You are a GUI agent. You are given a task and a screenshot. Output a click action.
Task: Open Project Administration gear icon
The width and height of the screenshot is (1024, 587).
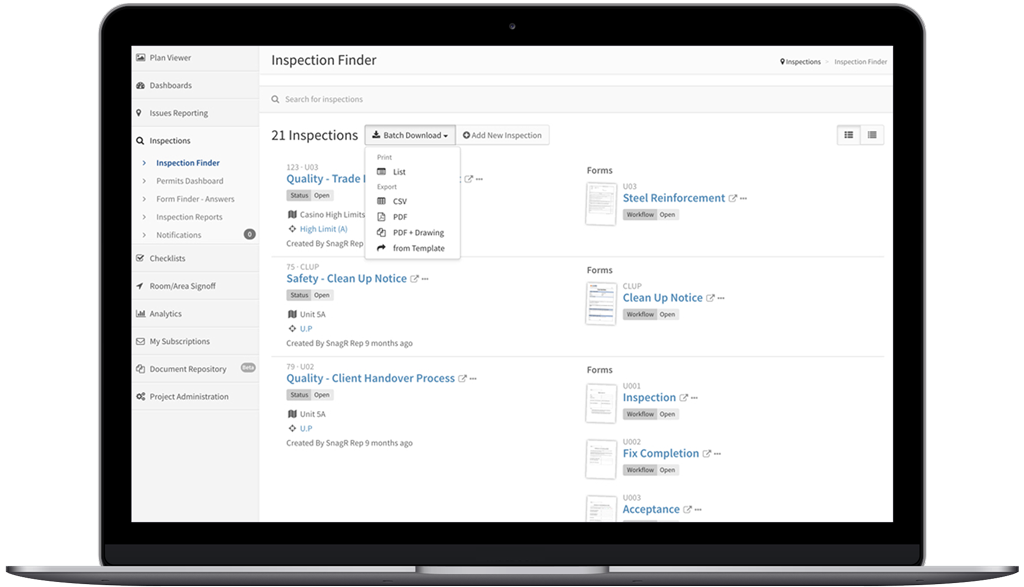click(141, 397)
